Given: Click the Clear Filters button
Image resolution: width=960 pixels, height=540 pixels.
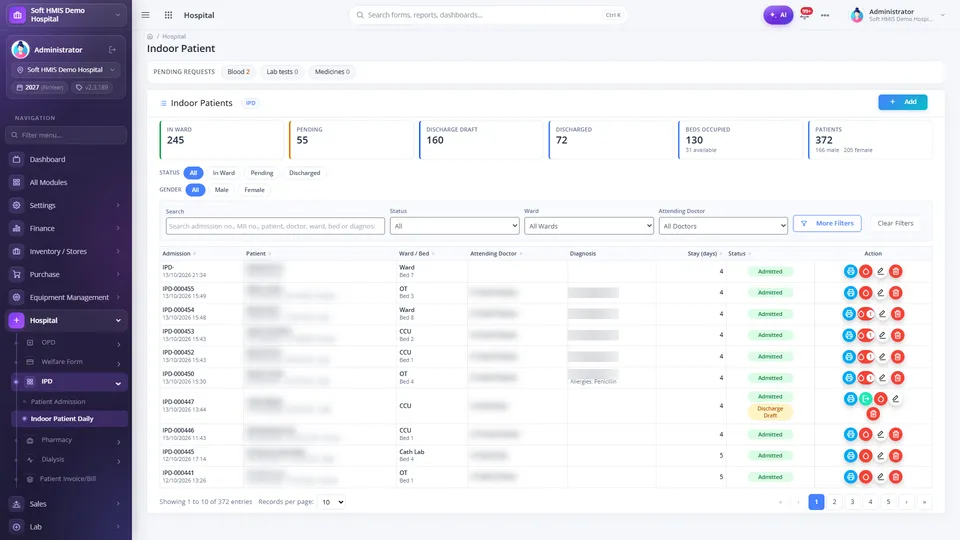Looking at the screenshot, I should point(895,223).
